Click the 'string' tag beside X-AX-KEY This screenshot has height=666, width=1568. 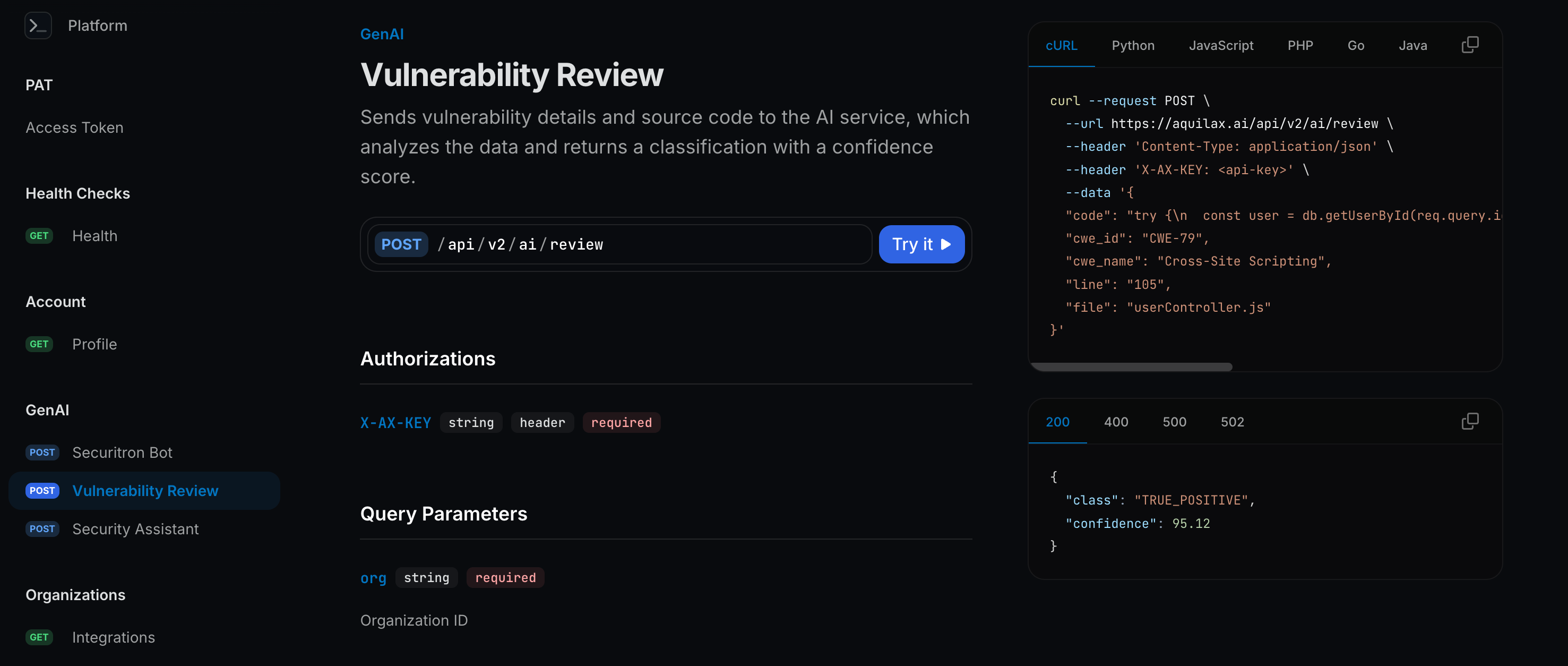(x=471, y=422)
